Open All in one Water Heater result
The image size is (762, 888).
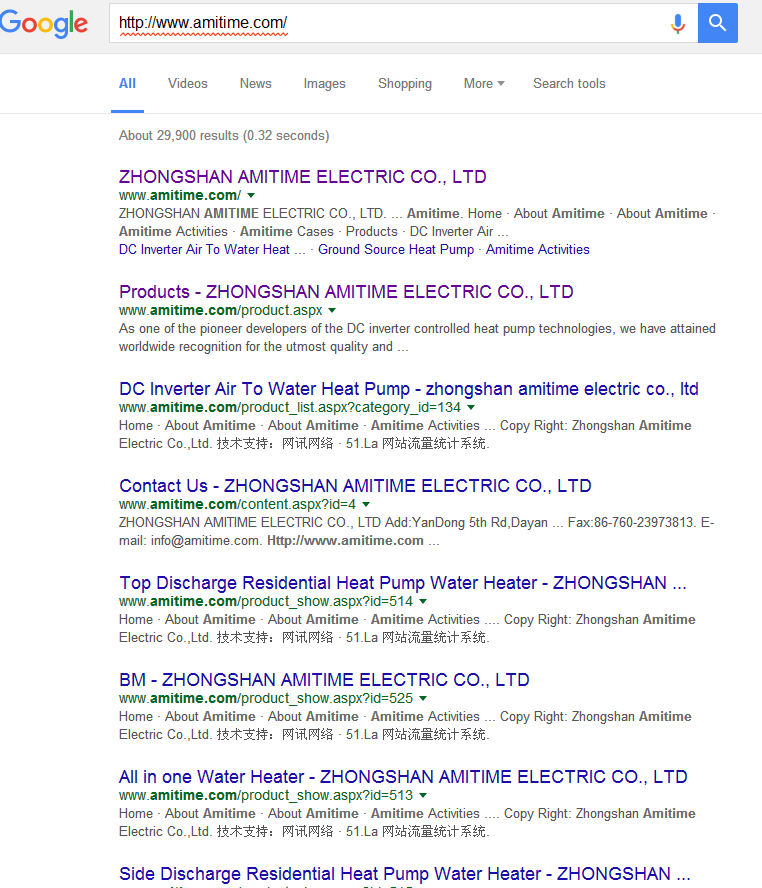(403, 777)
